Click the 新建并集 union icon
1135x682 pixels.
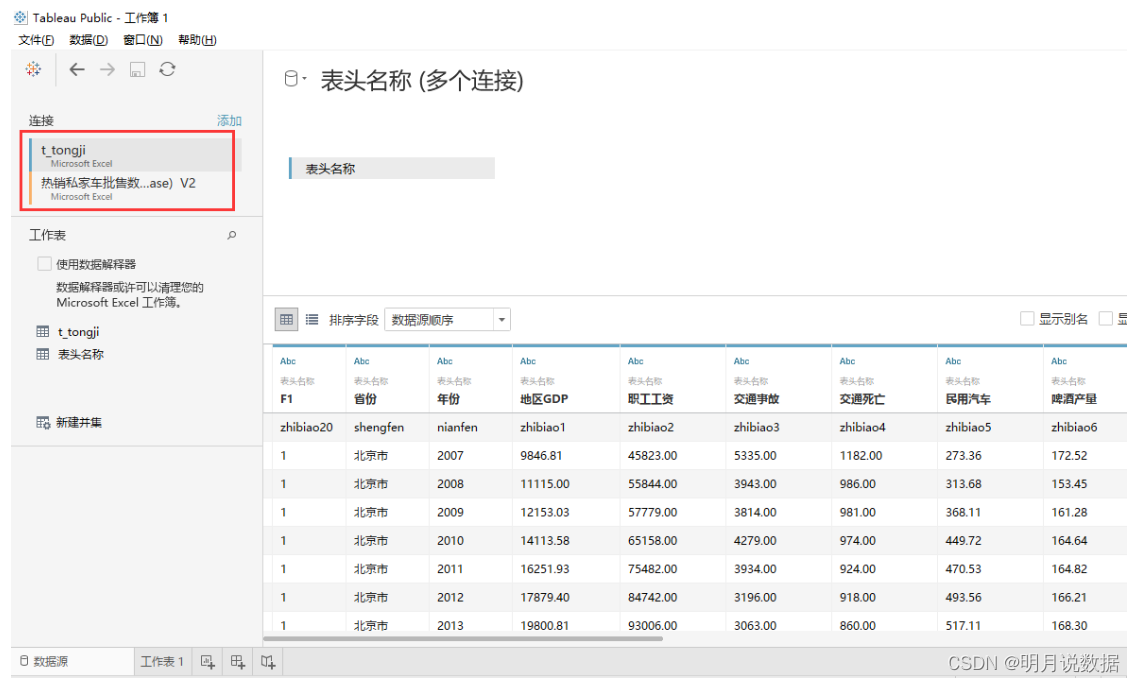43,422
